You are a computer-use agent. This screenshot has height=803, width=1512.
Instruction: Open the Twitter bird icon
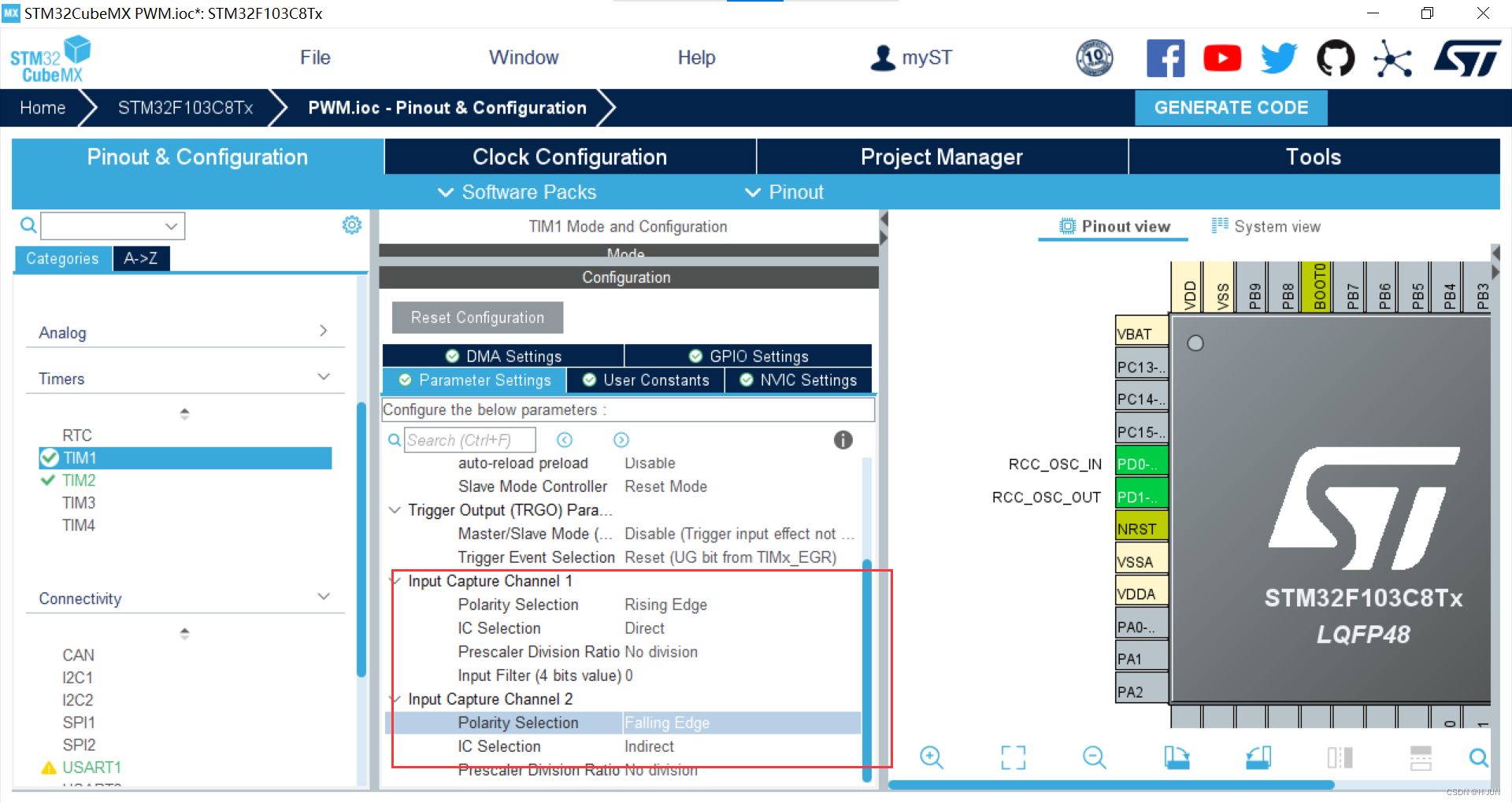(1279, 58)
